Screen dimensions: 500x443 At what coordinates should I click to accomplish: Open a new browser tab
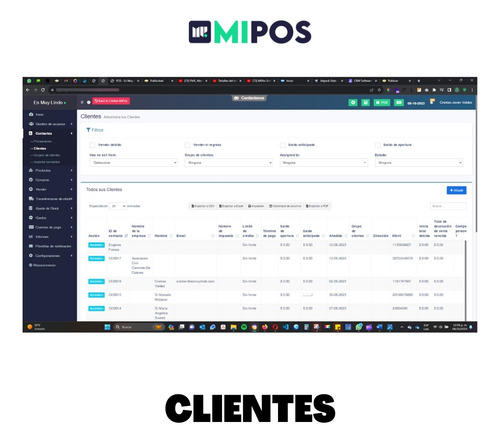tap(419, 81)
